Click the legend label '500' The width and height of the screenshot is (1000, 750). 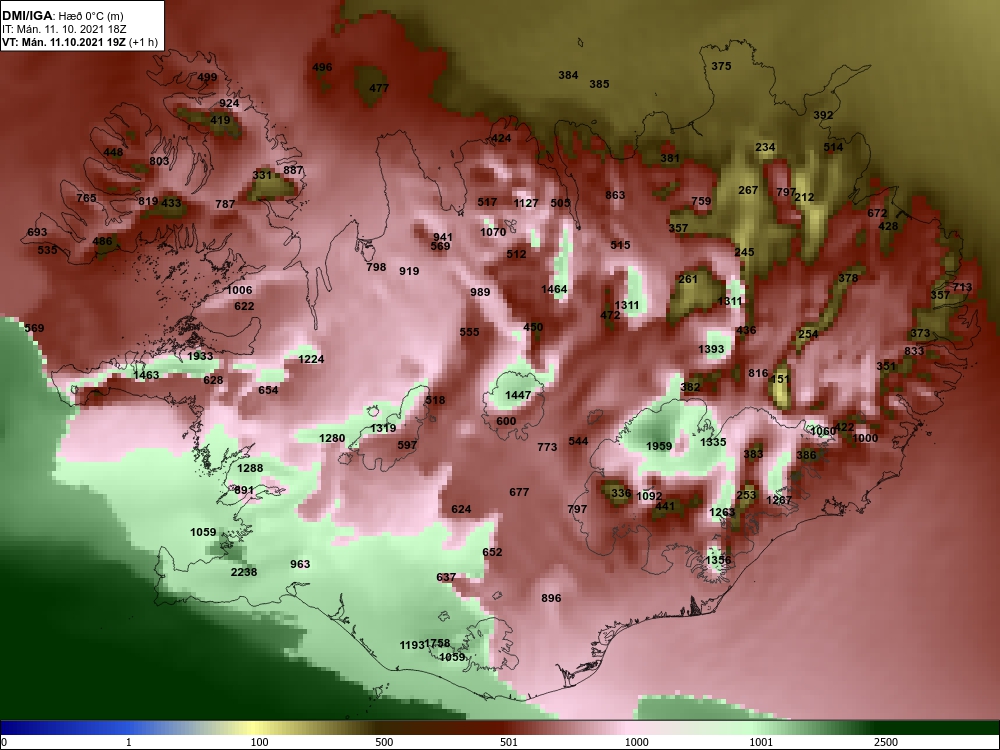tap(385, 742)
